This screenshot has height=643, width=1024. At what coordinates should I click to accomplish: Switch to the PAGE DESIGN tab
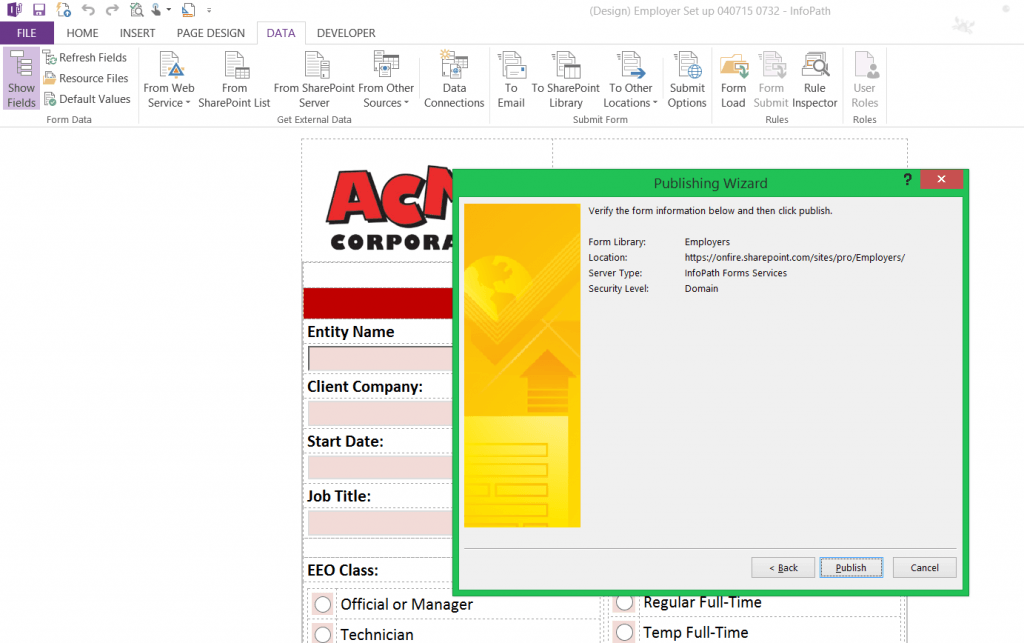(210, 33)
